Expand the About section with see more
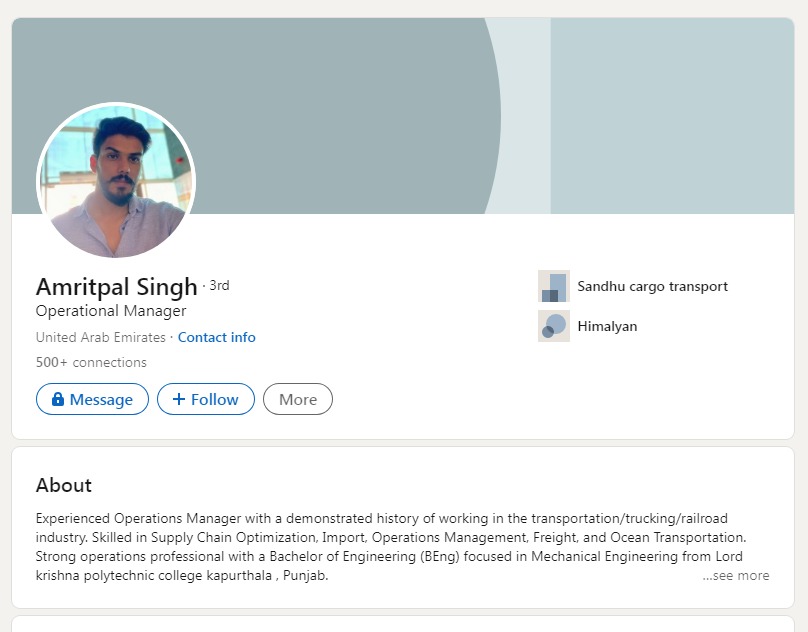This screenshot has width=808, height=632. [736, 576]
